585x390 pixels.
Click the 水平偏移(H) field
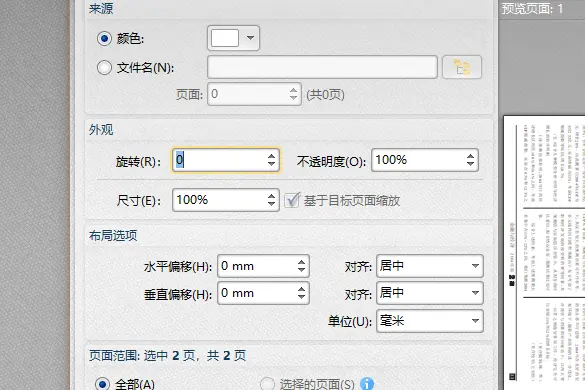[x=263, y=266]
